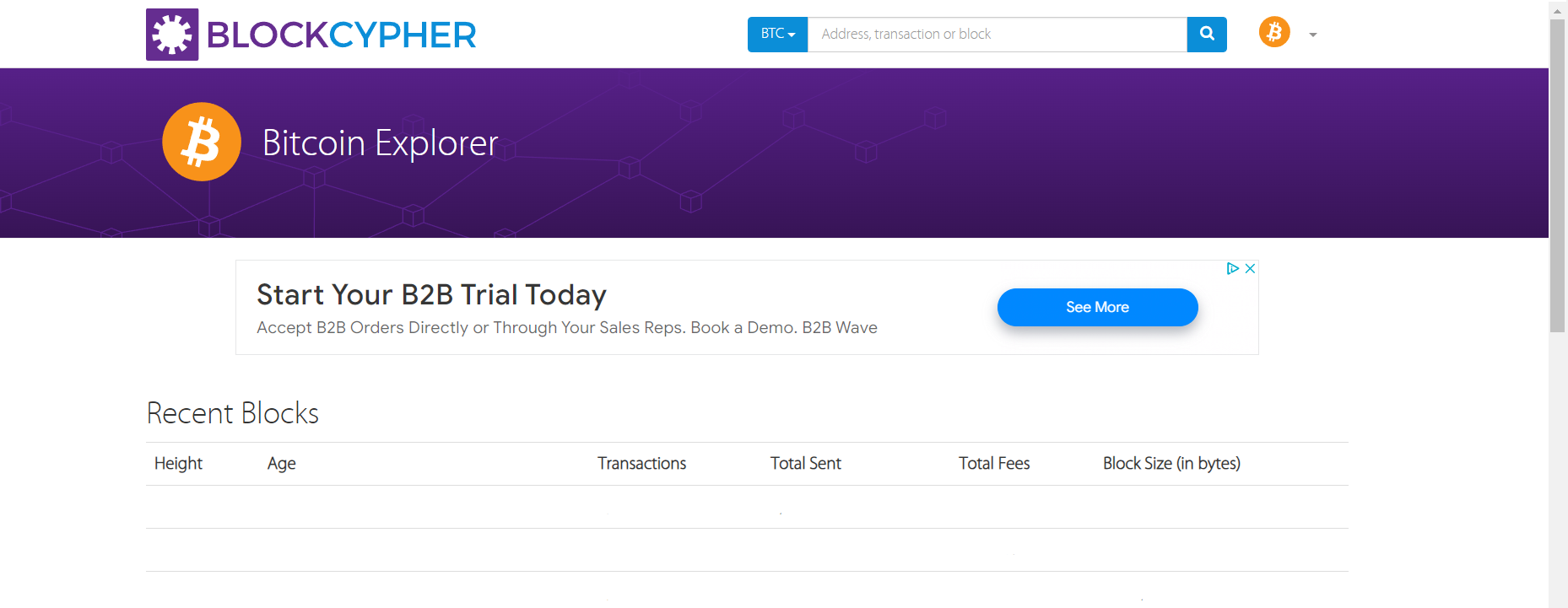Open the BTC currency dropdown
The height and width of the screenshot is (608, 1568).
(x=777, y=35)
